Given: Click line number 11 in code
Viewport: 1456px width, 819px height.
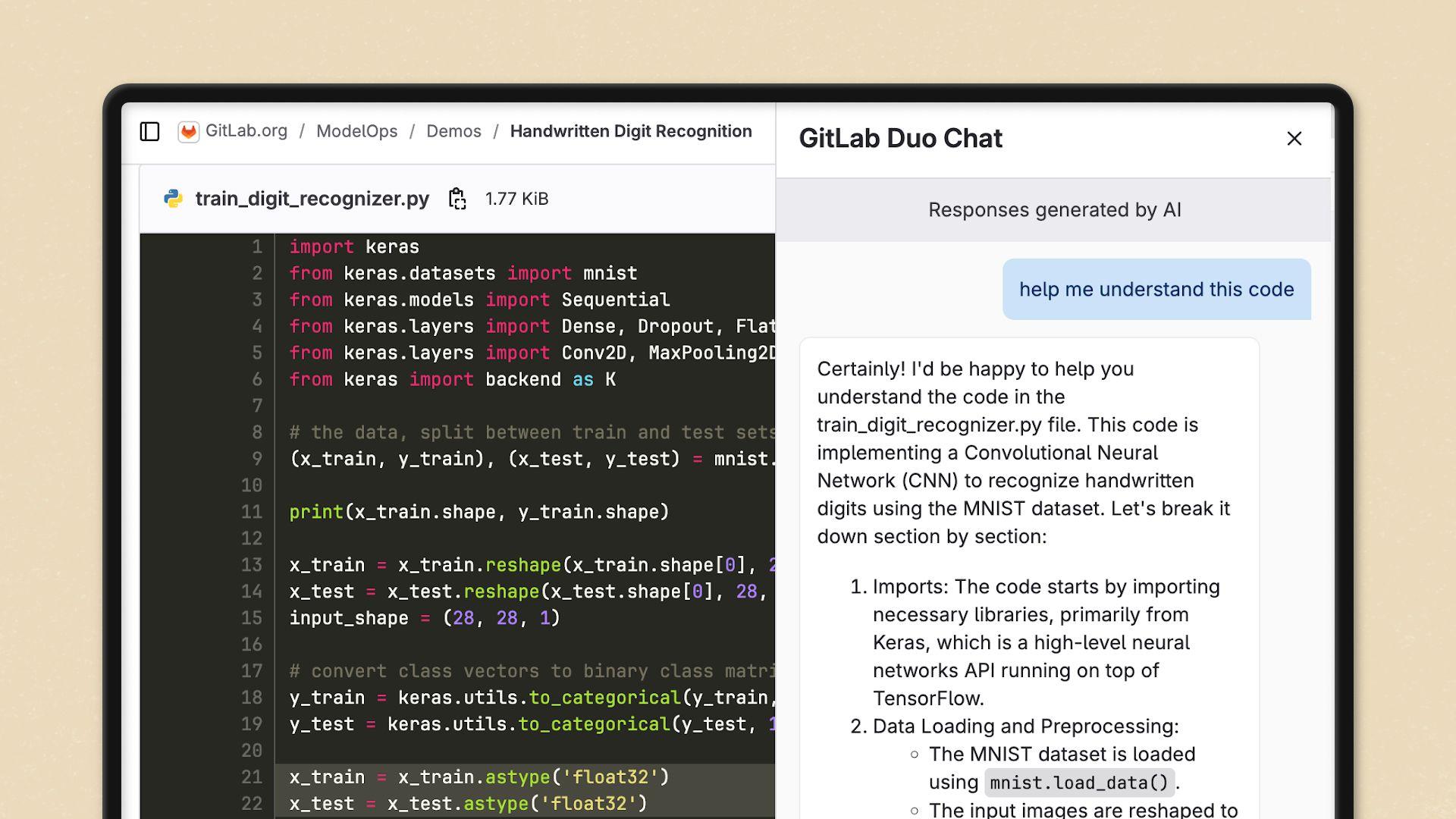Looking at the screenshot, I should coord(252,513).
